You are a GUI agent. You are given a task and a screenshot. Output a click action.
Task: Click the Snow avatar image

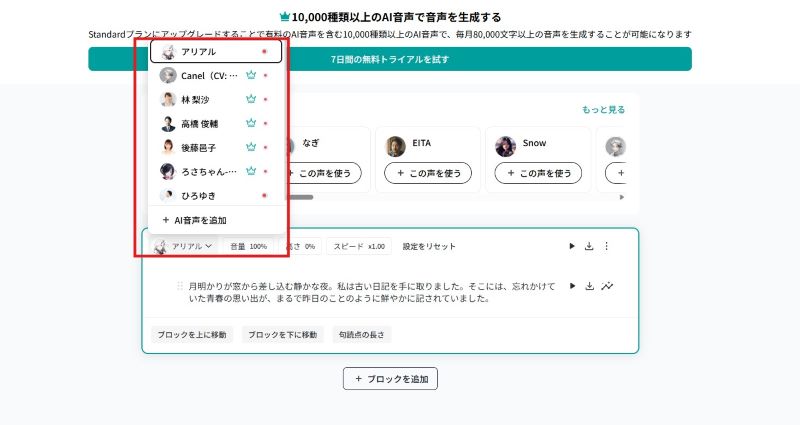pos(505,146)
